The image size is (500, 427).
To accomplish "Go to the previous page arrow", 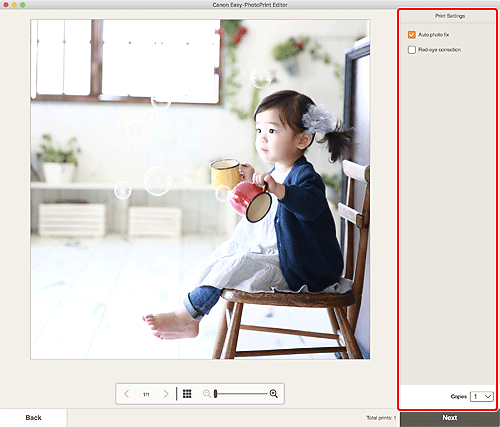I will coord(126,394).
